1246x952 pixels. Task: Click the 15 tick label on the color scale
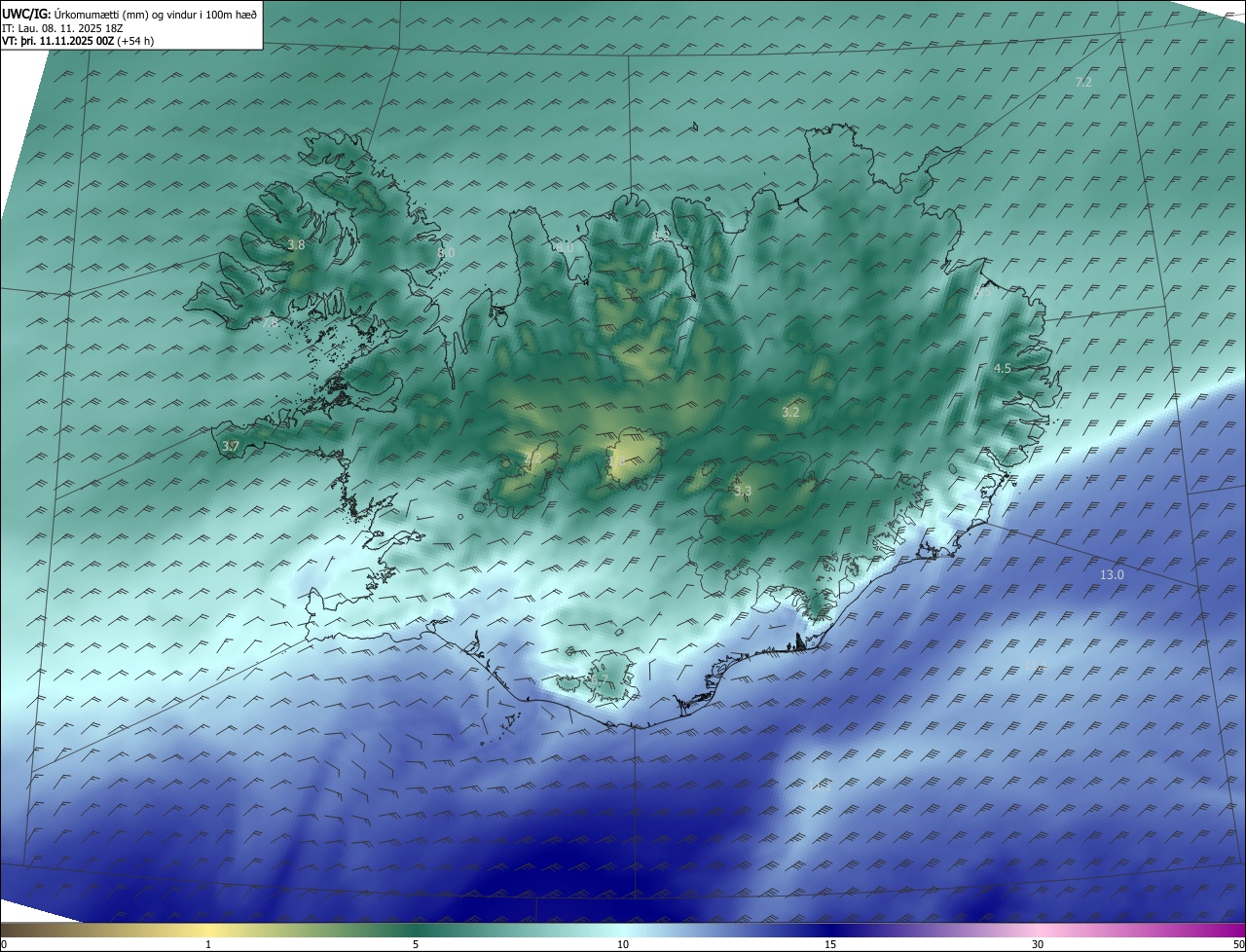tap(830, 944)
